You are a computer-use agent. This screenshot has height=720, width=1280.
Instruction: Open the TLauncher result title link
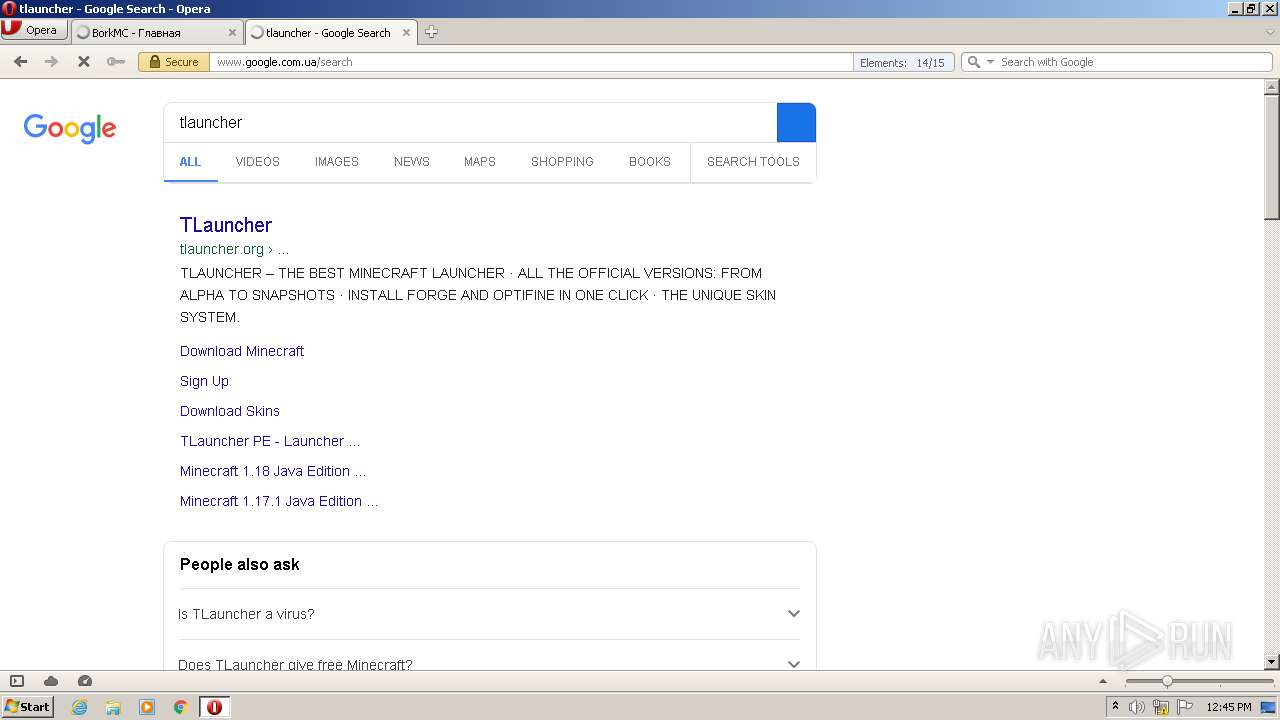coord(226,225)
